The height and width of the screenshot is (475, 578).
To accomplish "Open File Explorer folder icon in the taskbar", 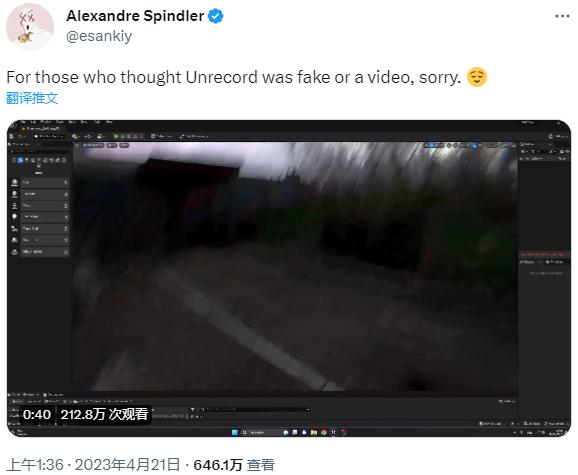I will pyautogui.click(x=314, y=432).
